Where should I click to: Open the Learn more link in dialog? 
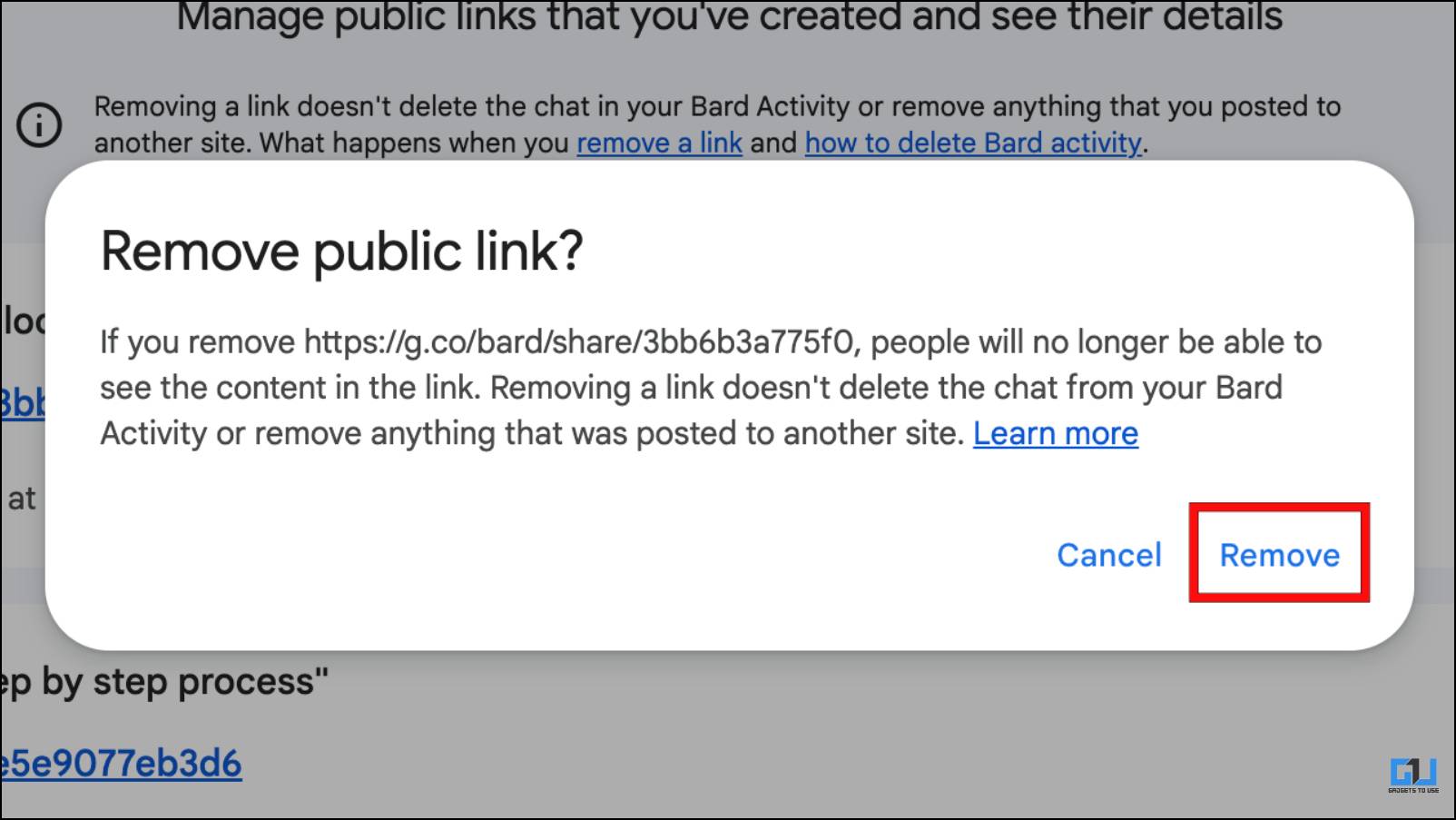[1056, 433]
